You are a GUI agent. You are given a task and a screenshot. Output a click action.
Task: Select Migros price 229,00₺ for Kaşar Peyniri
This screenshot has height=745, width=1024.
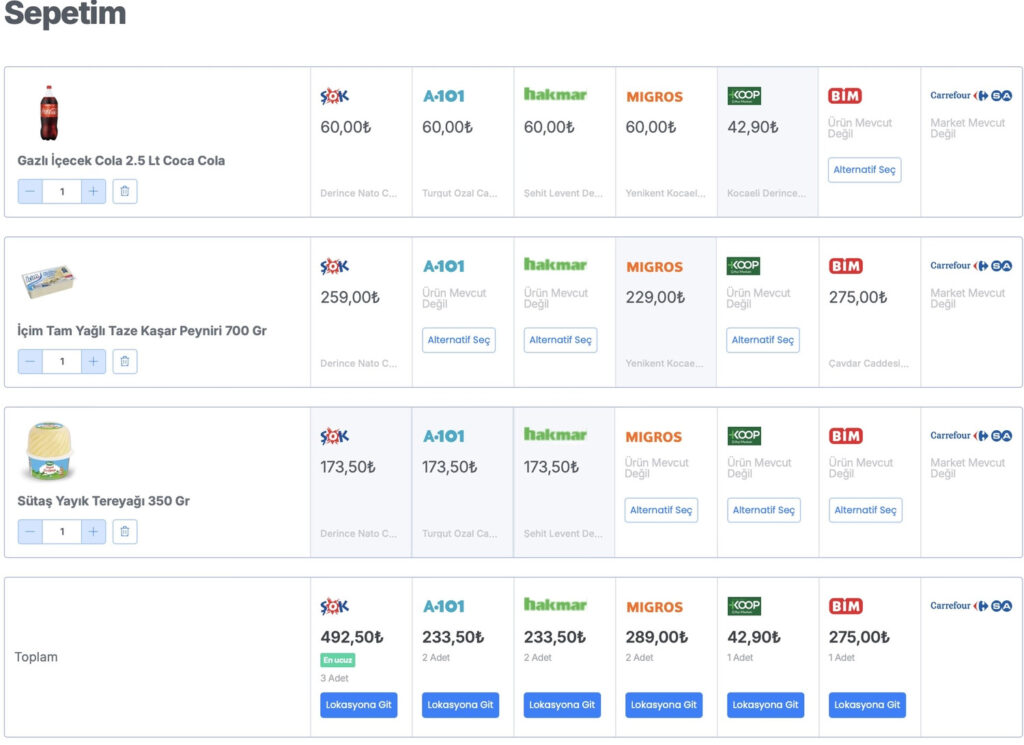click(655, 297)
